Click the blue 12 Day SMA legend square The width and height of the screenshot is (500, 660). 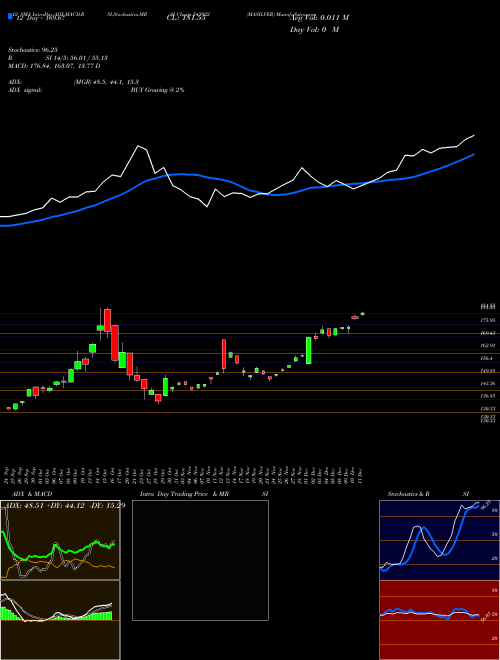tap(10, 17)
